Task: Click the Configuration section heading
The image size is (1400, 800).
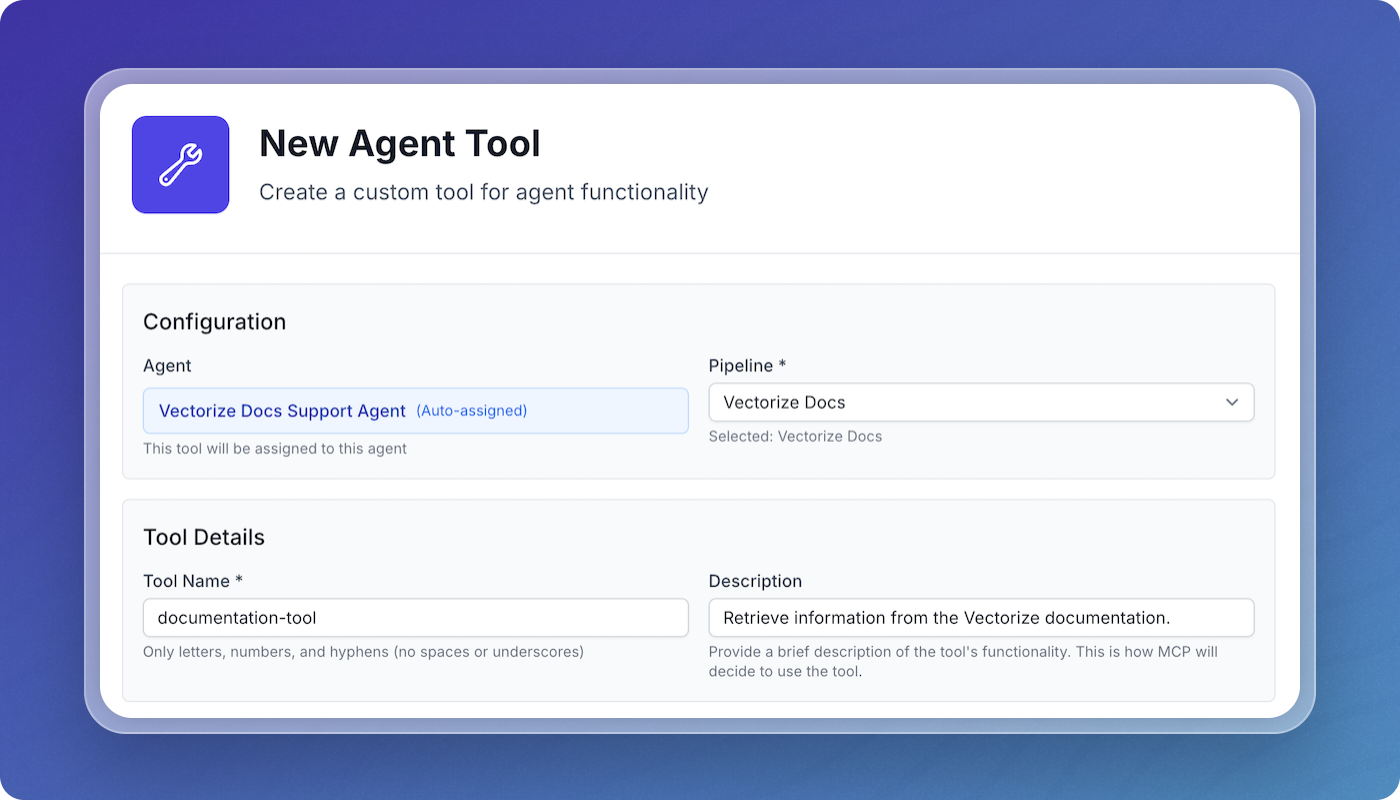Action: 214,322
